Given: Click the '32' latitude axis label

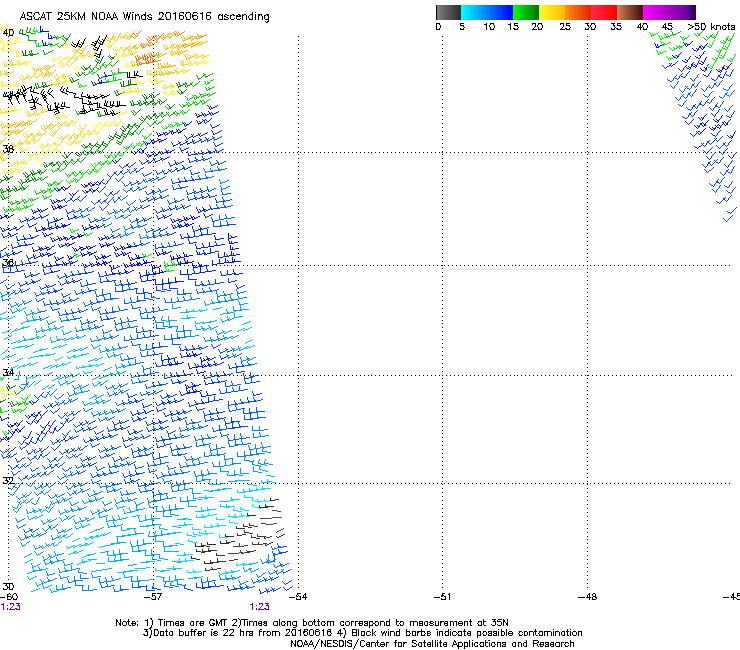Looking at the screenshot, I should coord(8,481).
